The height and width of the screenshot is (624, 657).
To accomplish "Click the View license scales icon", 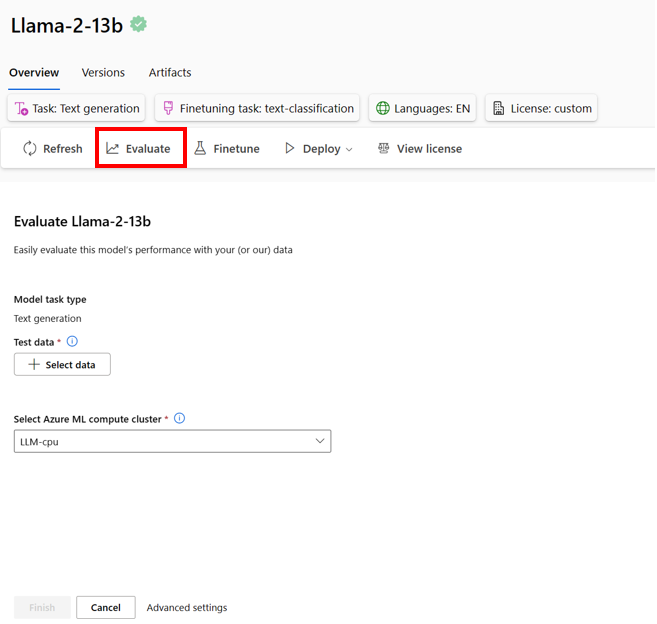I will (x=384, y=149).
